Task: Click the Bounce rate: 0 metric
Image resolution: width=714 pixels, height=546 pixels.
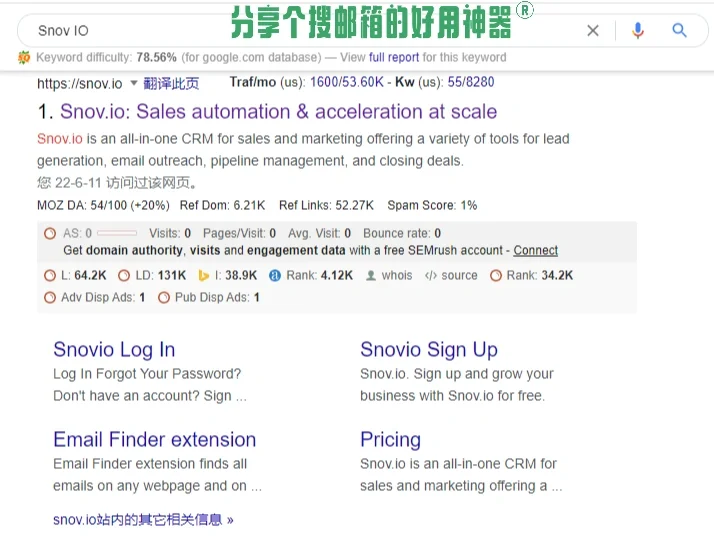Action: (402, 234)
